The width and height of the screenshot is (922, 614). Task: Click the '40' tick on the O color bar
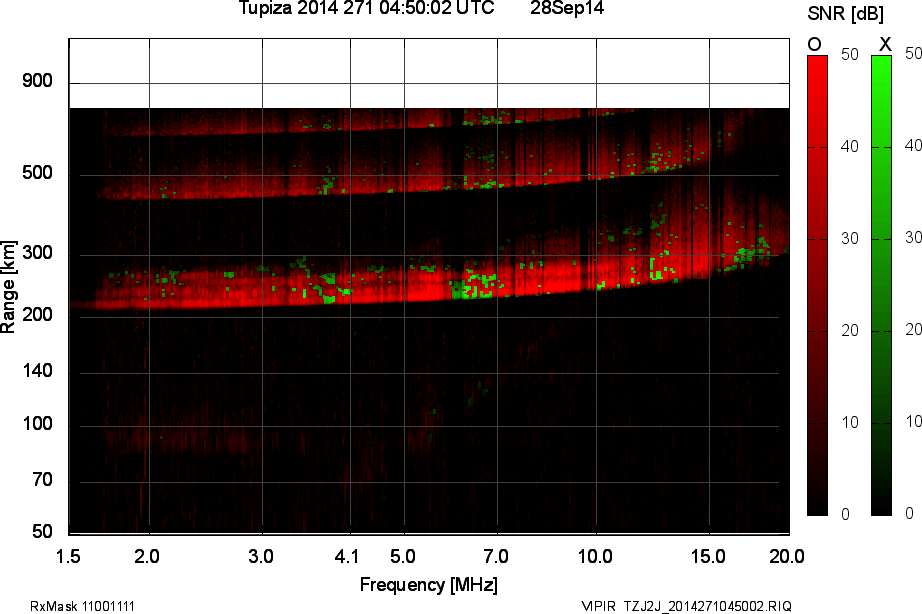pyautogui.click(x=850, y=146)
